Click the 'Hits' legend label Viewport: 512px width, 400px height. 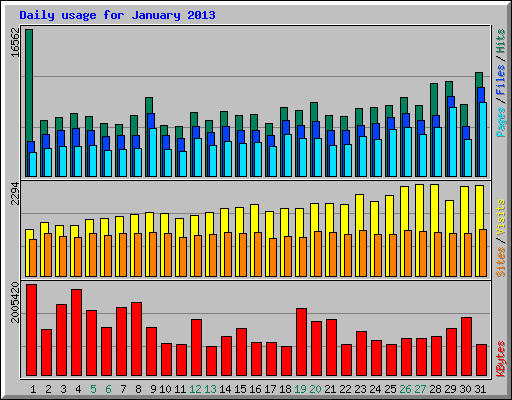(x=501, y=41)
